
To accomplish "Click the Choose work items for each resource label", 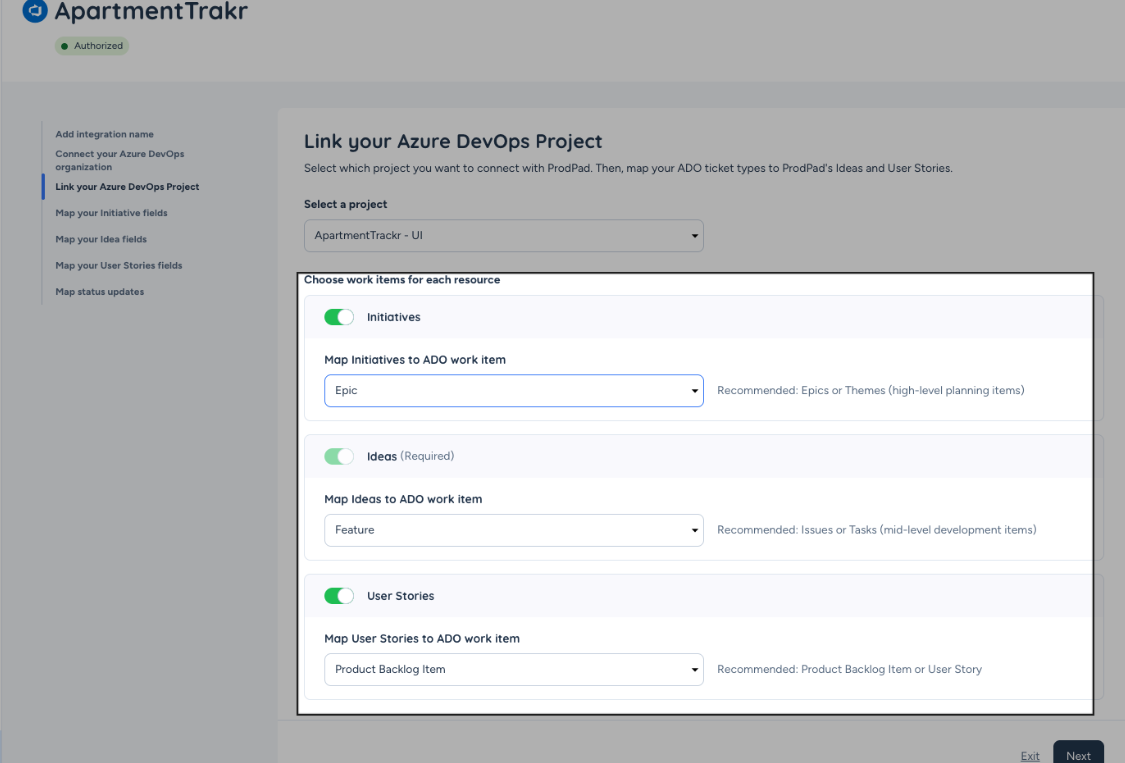I will click(x=402, y=280).
